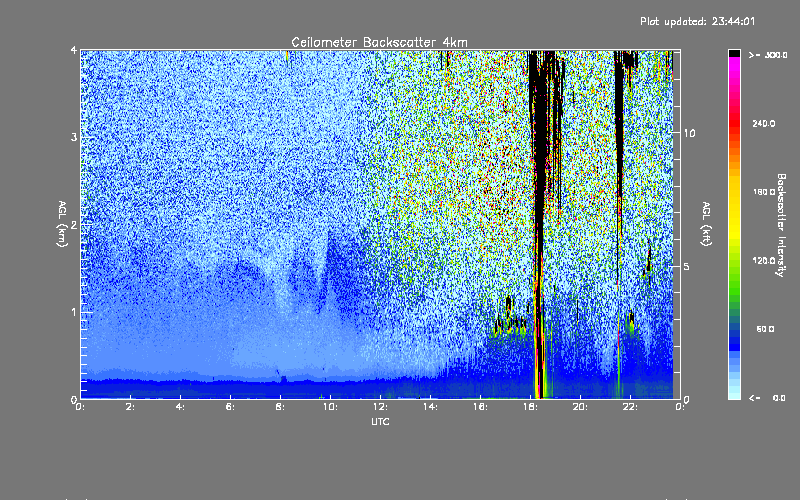Click the "120.0" color bar label

[x=764, y=261]
